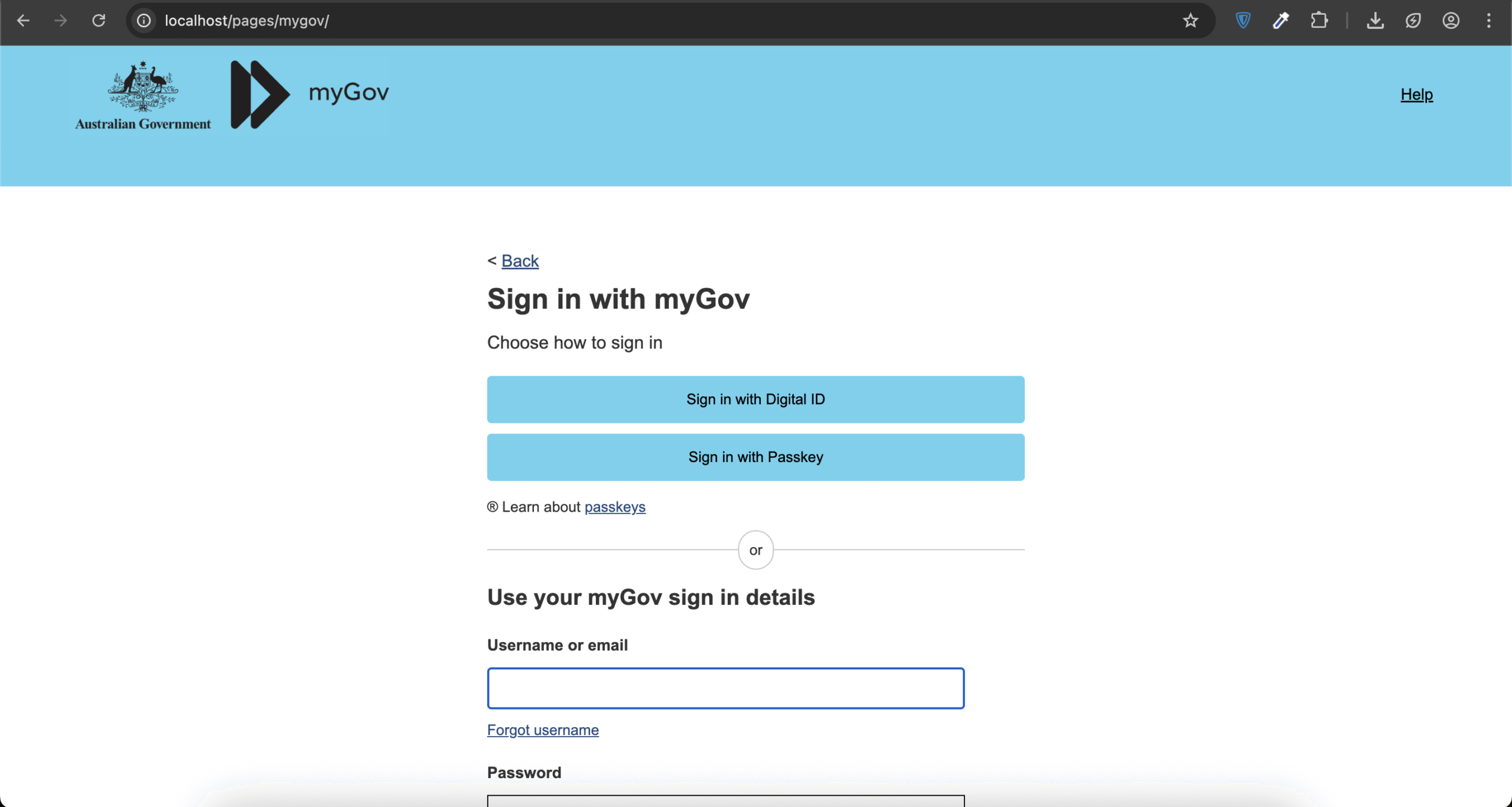The height and width of the screenshot is (807, 1512).
Task: Go back using the browser back arrow
Action: pyautogui.click(x=23, y=21)
